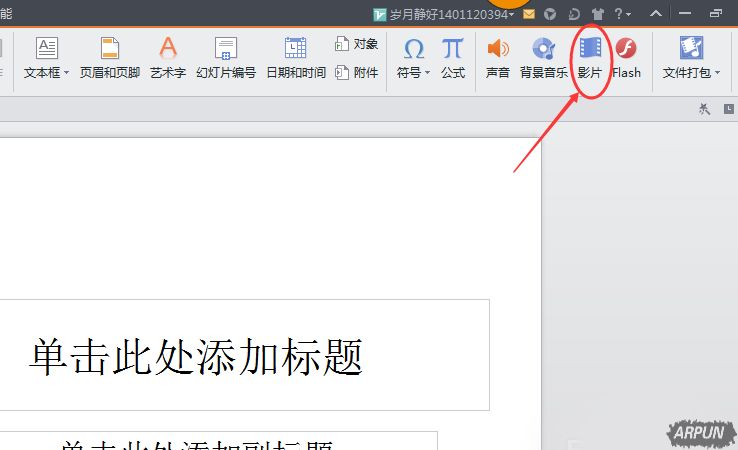Open the mail envelope icon in title bar
738x450 pixels.
(529, 14)
